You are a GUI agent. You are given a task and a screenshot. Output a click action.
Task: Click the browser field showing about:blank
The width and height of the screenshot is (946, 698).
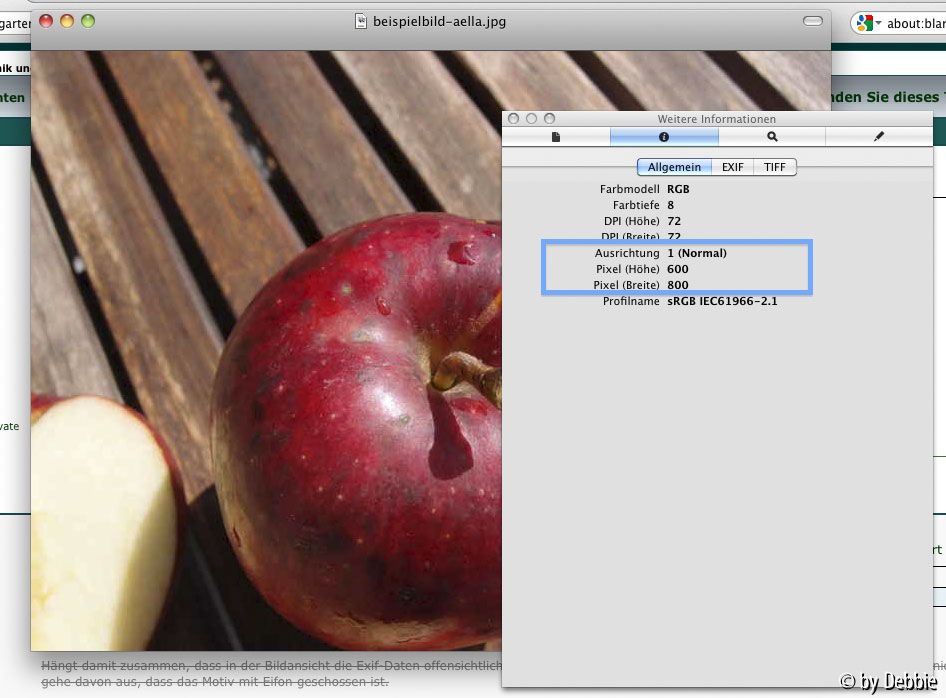click(x=914, y=24)
